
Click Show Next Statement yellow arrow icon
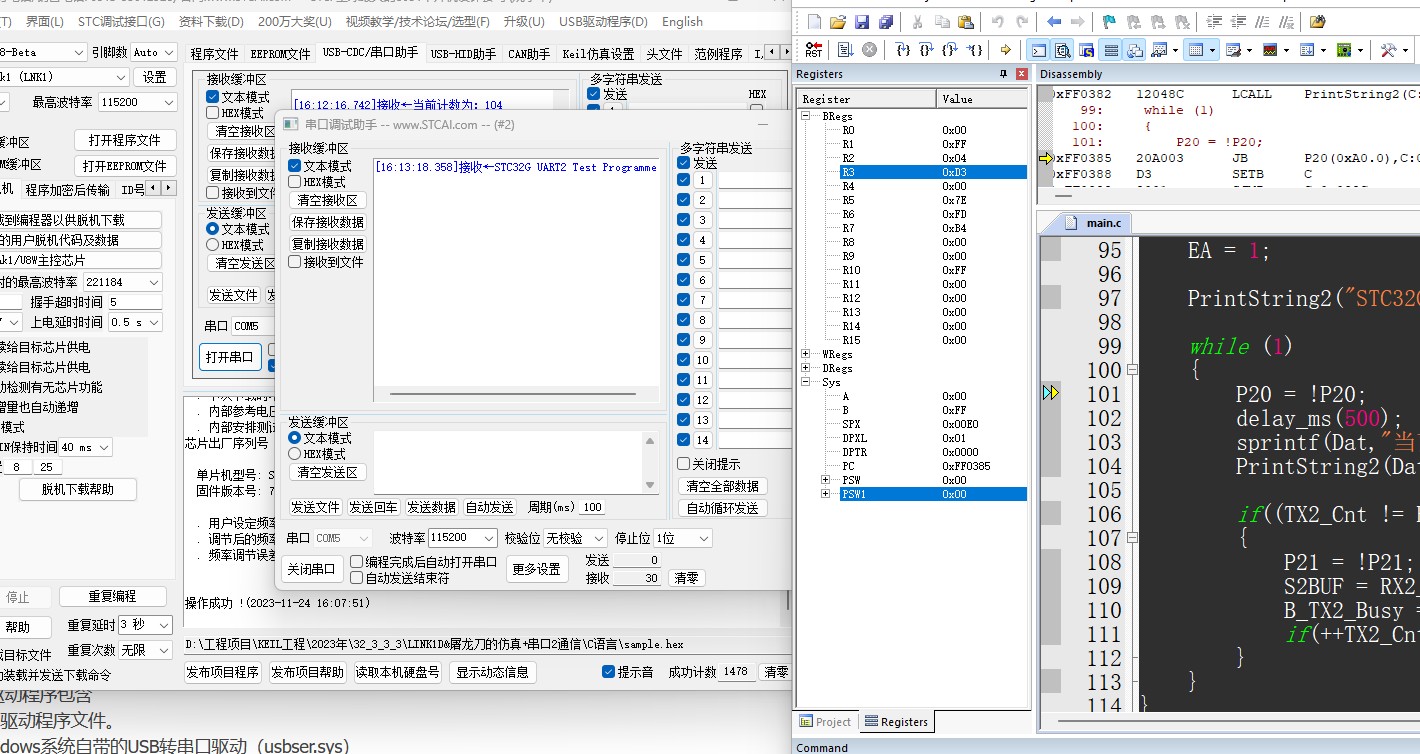[x=1005, y=50]
